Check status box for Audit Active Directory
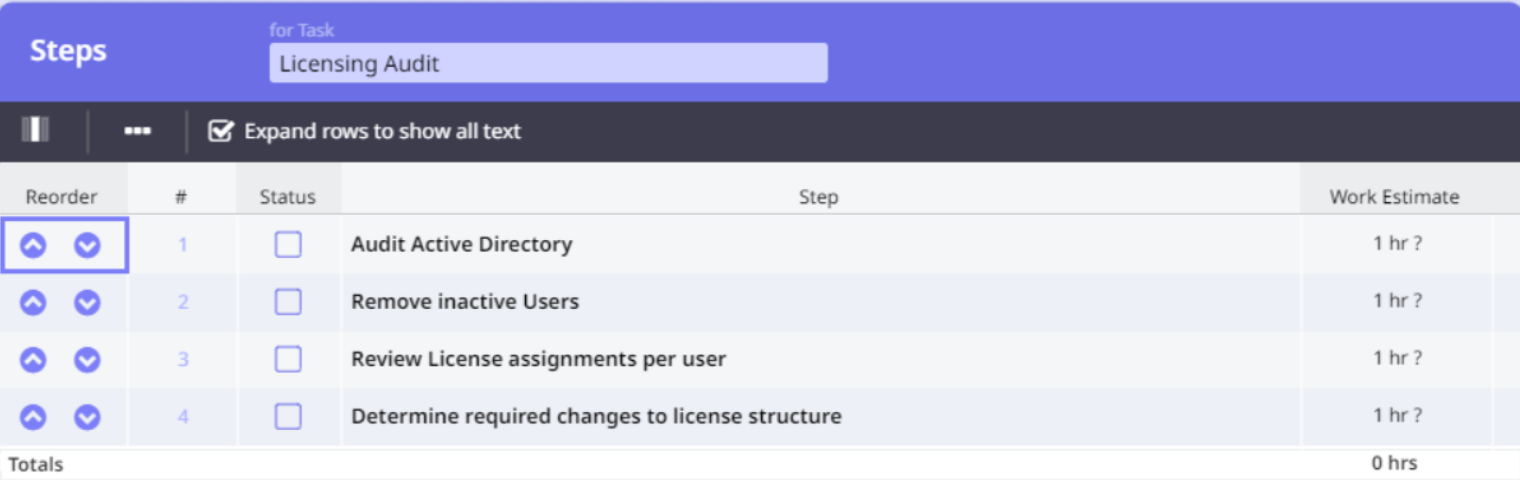The width and height of the screenshot is (1520, 480). [288, 245]
